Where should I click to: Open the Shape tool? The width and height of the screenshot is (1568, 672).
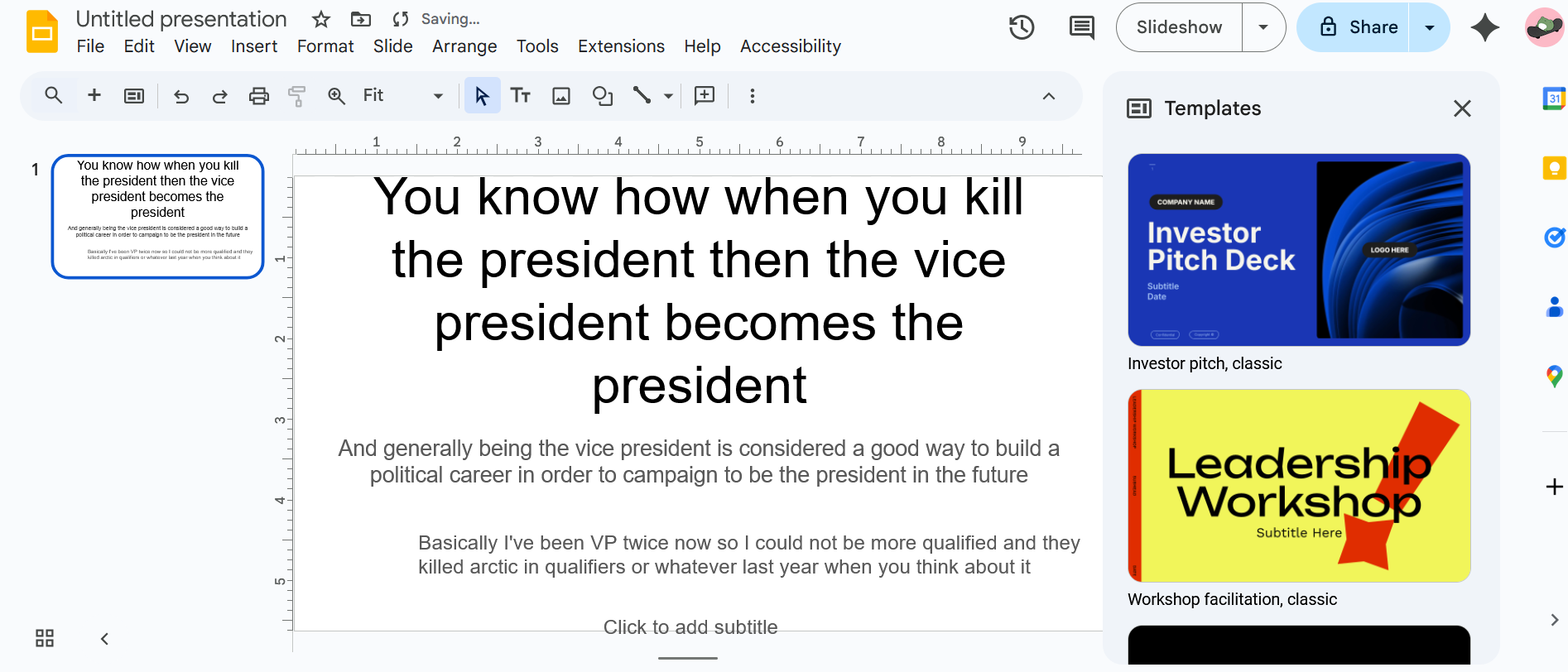coord(603,96)
